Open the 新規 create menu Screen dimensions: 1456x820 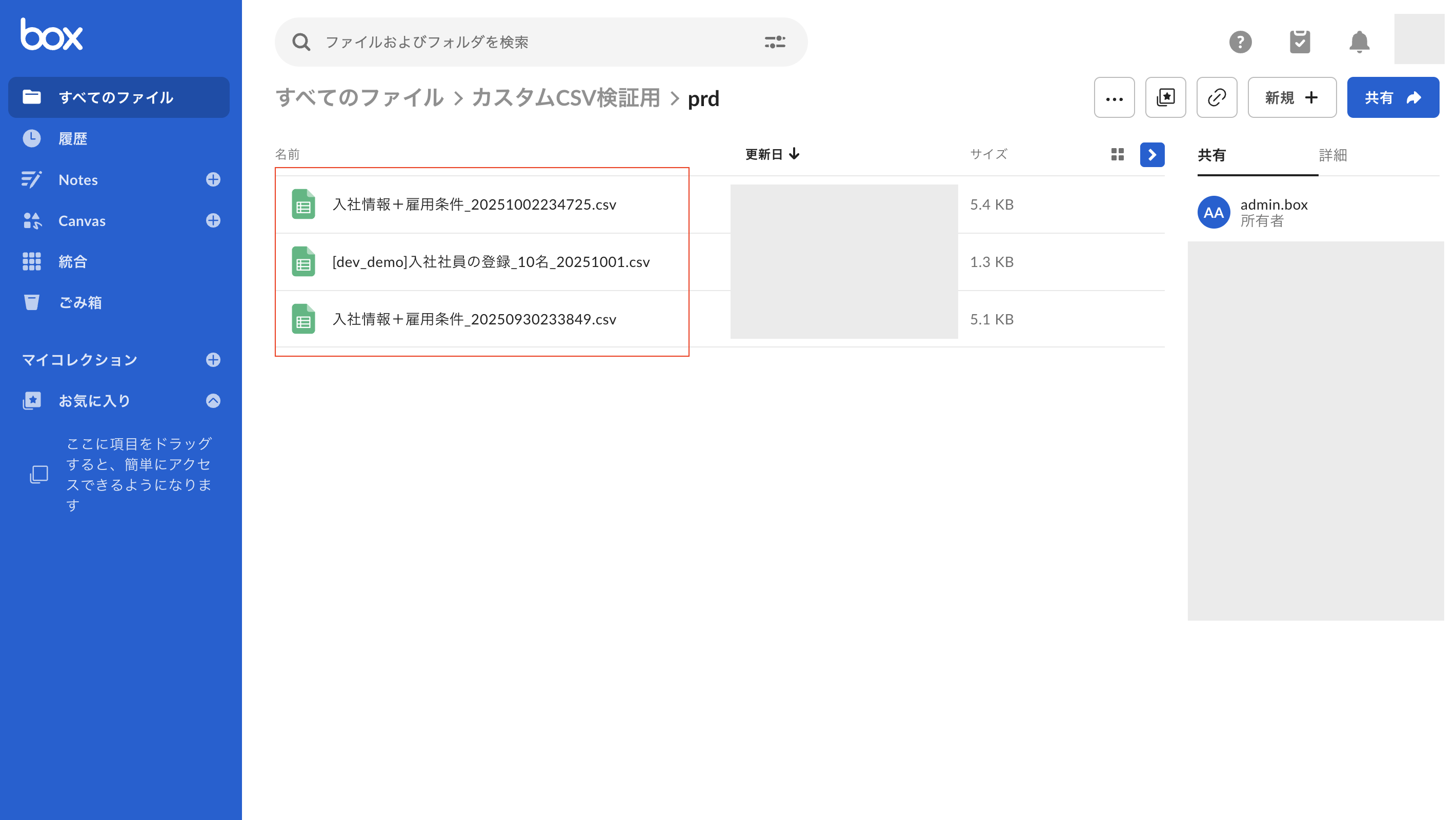[1291, 98]
